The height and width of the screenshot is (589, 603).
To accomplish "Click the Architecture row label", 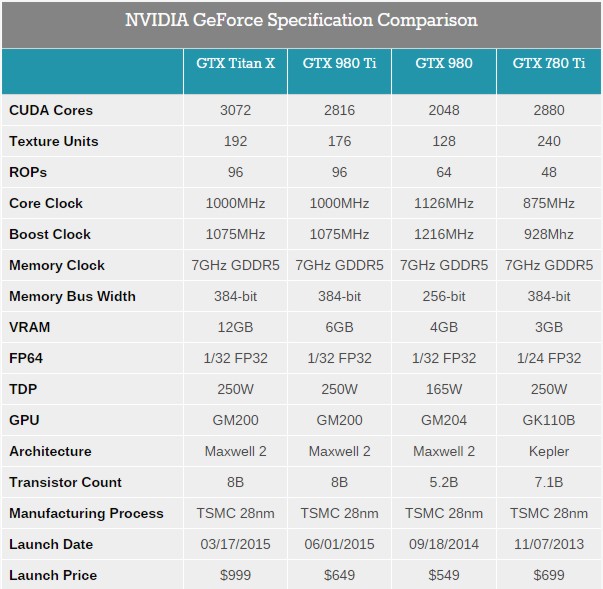I will (x=50, y=451).
